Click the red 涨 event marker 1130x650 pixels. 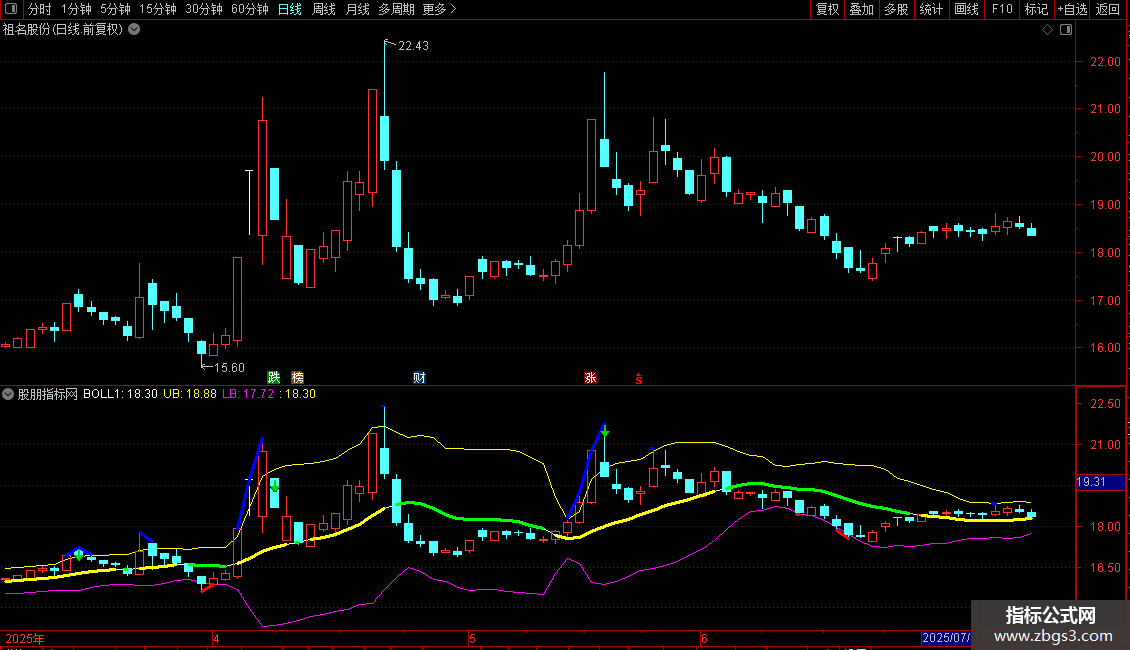click(x=590, y=378)
